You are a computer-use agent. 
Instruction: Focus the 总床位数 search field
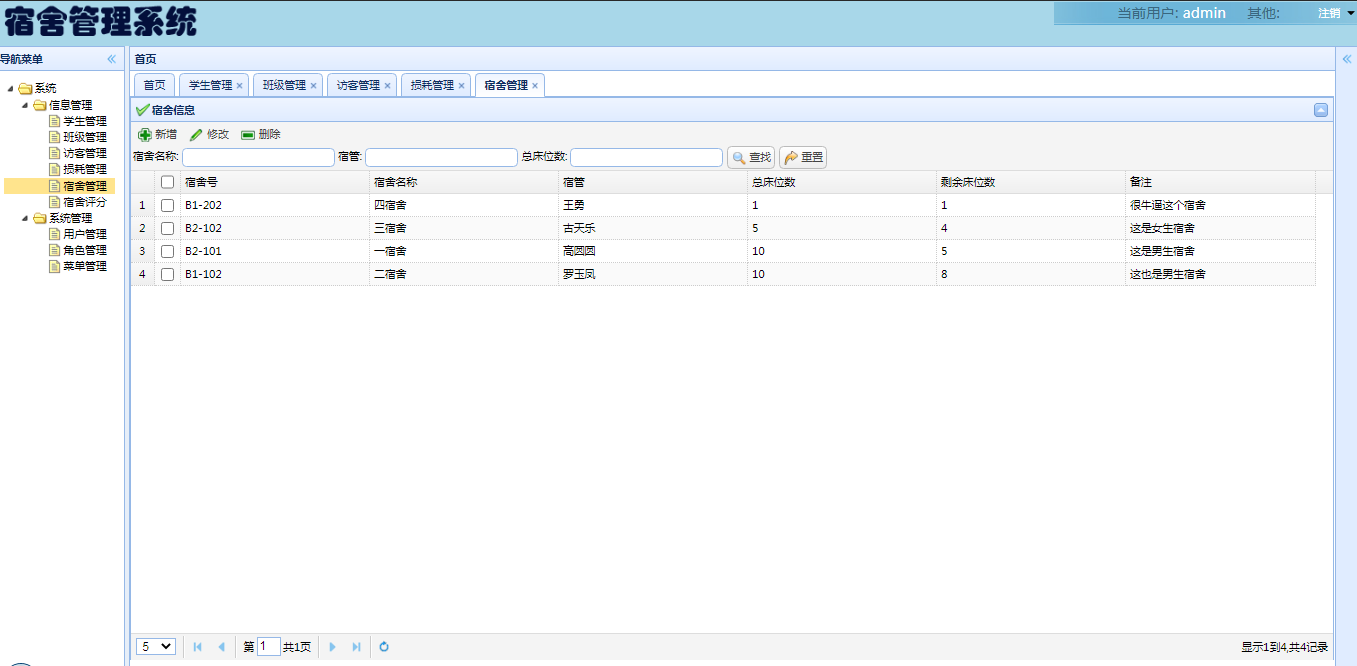[x=646, y=157]
